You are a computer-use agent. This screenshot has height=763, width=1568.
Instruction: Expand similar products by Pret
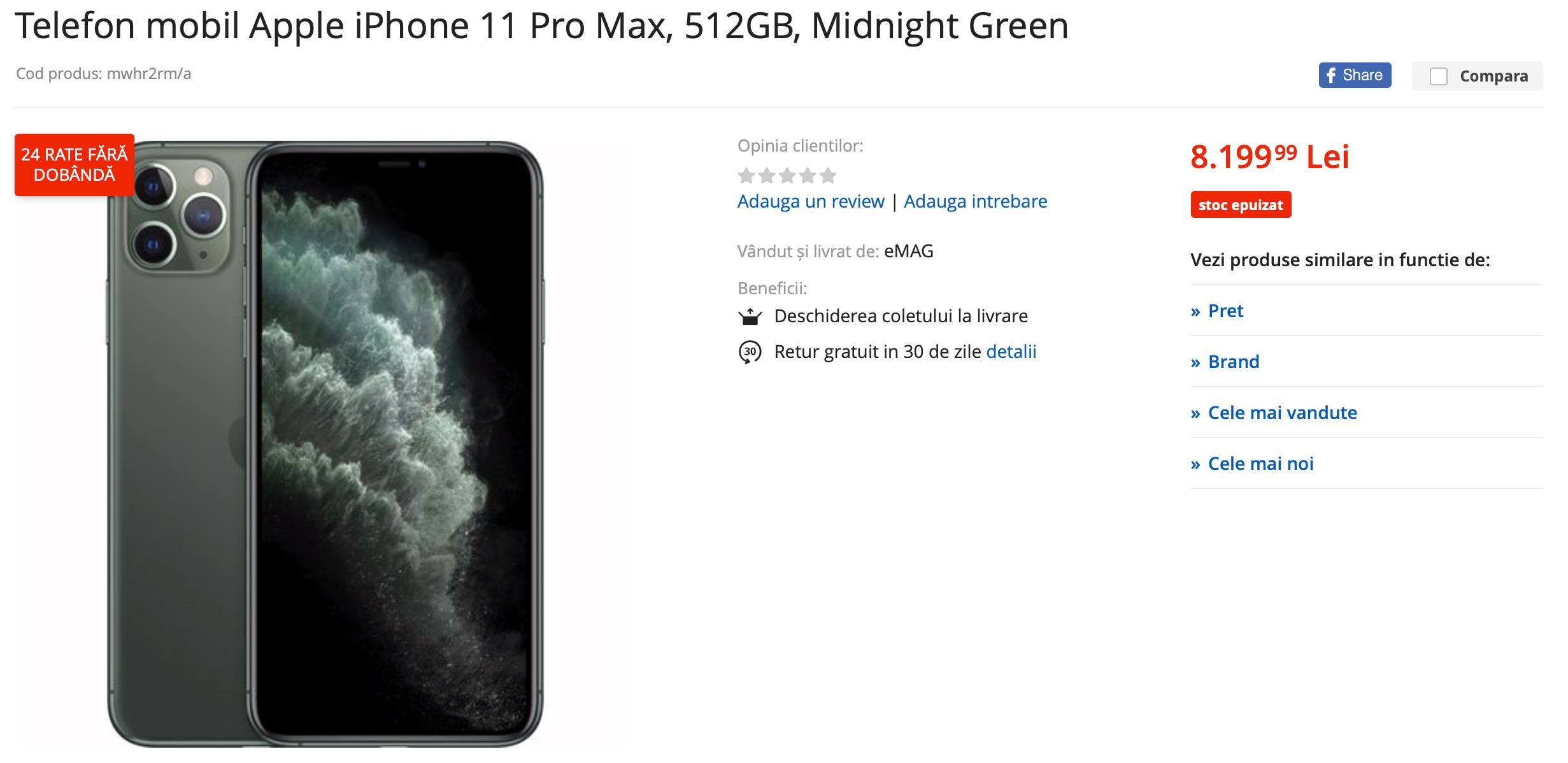(x=1217, y=311)
